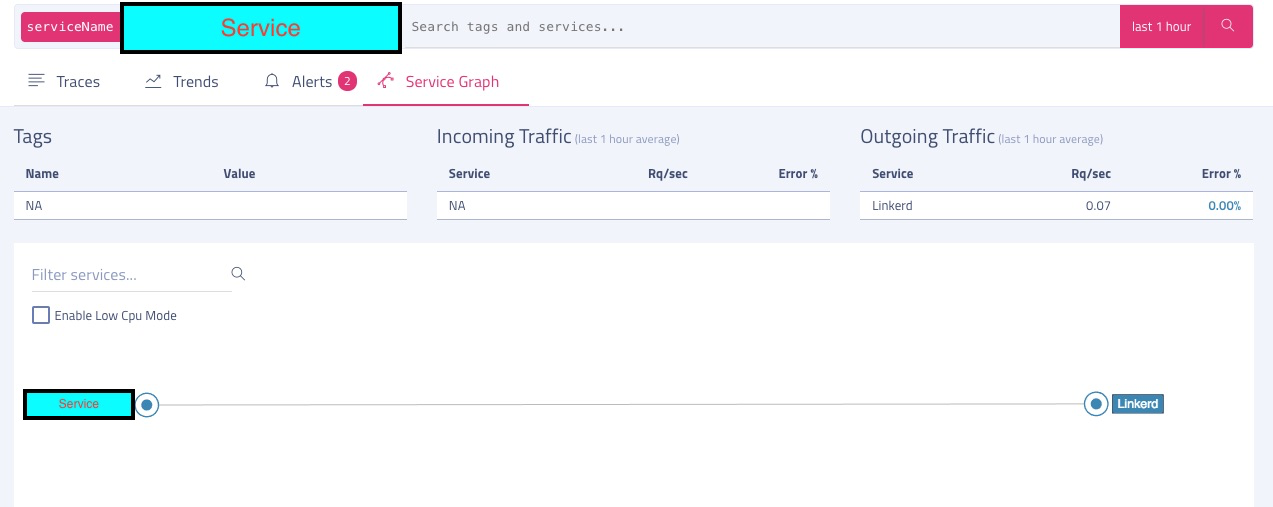Switch to the Trends tab

[182, 82]
